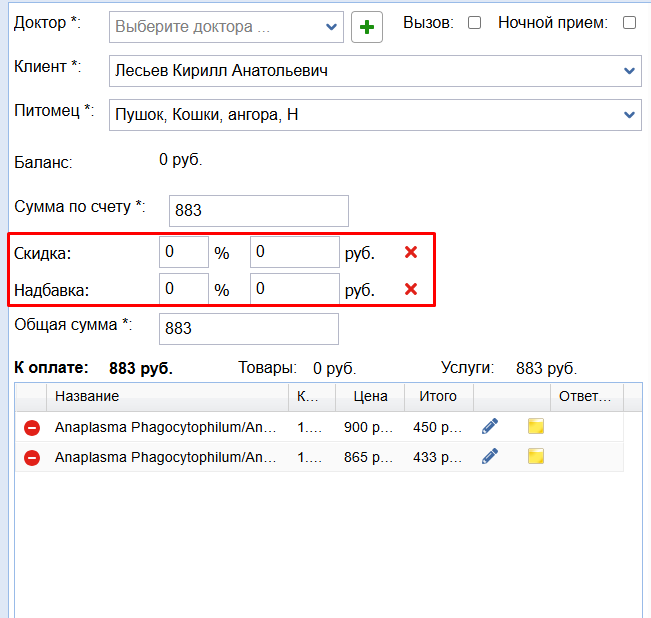Edit first Anaplasma row with pencil icon

point(490,427)
